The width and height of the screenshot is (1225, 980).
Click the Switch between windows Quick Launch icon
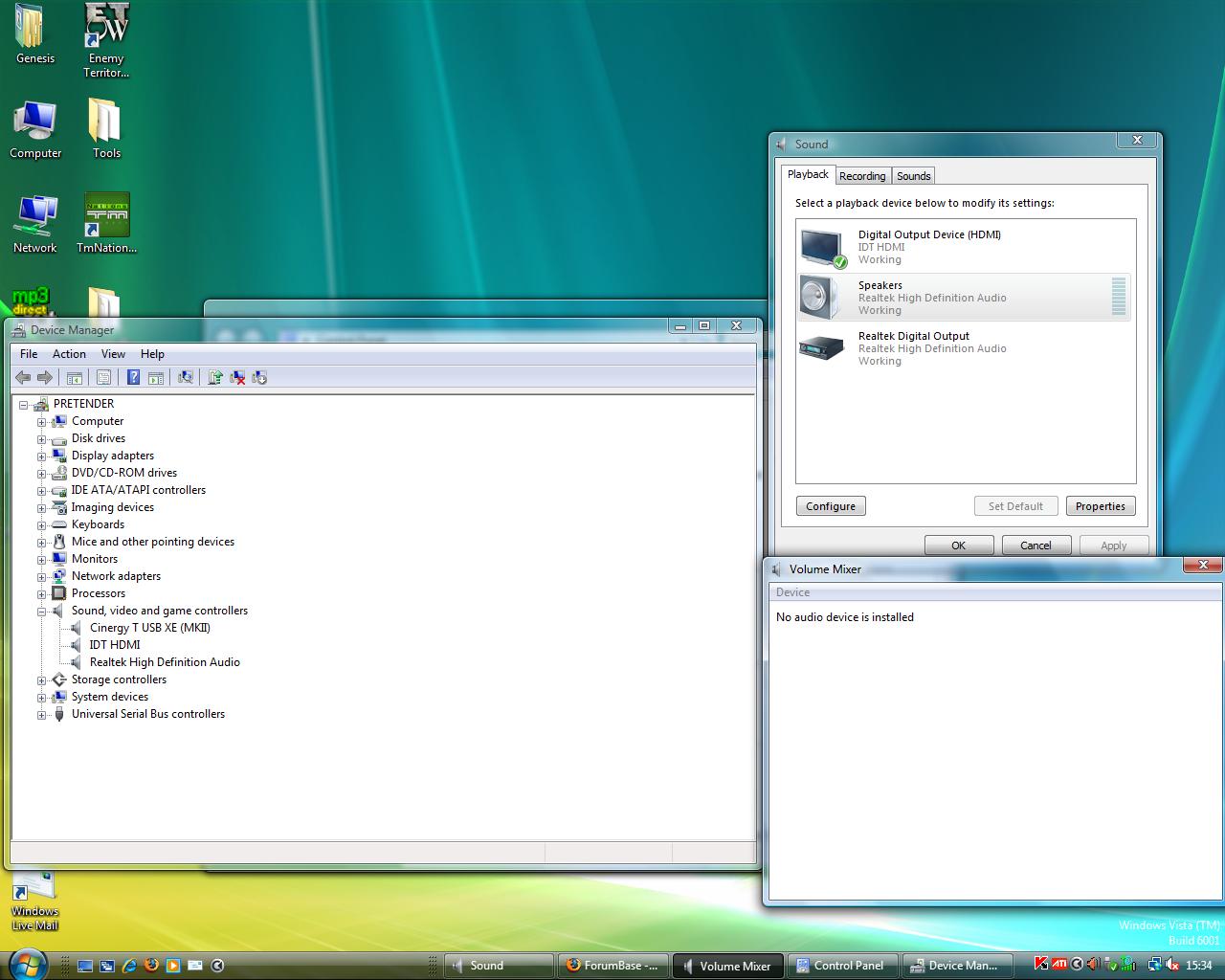(107, 965)
